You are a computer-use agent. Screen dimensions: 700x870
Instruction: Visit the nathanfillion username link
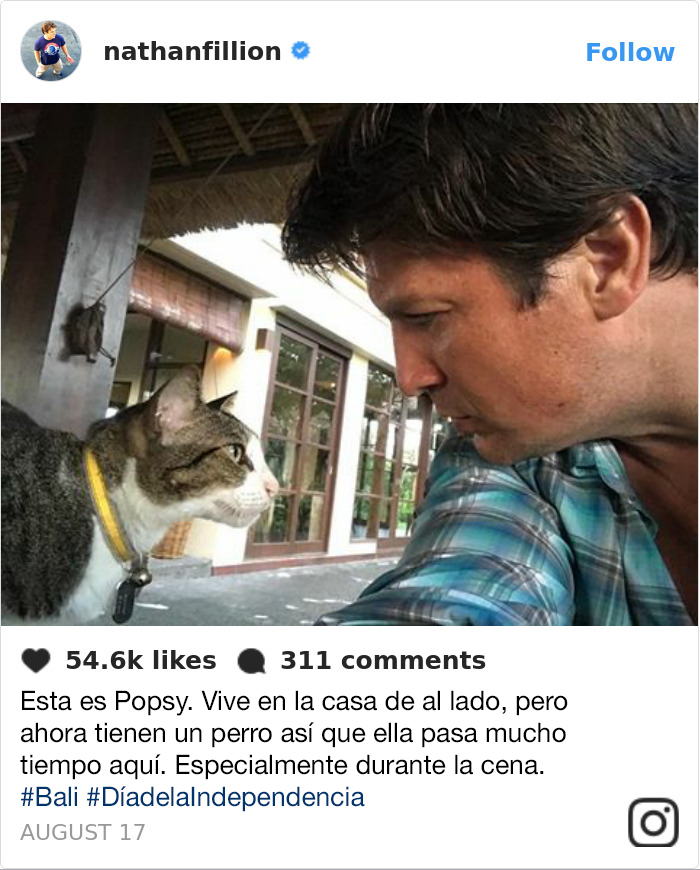click(192, 52)
